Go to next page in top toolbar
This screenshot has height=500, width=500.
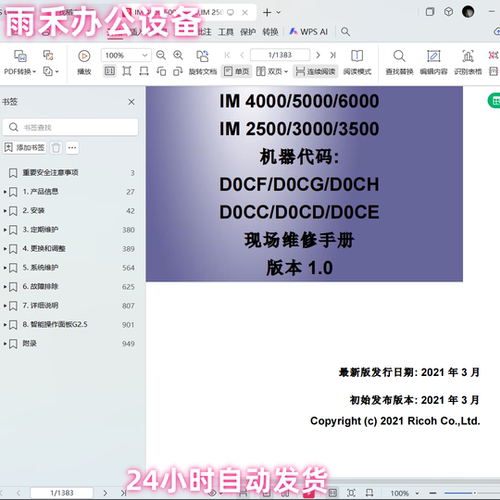click(318, 55)
